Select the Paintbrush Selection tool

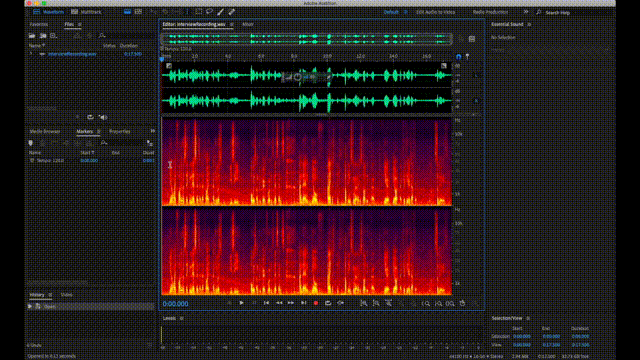pos(220,12)
